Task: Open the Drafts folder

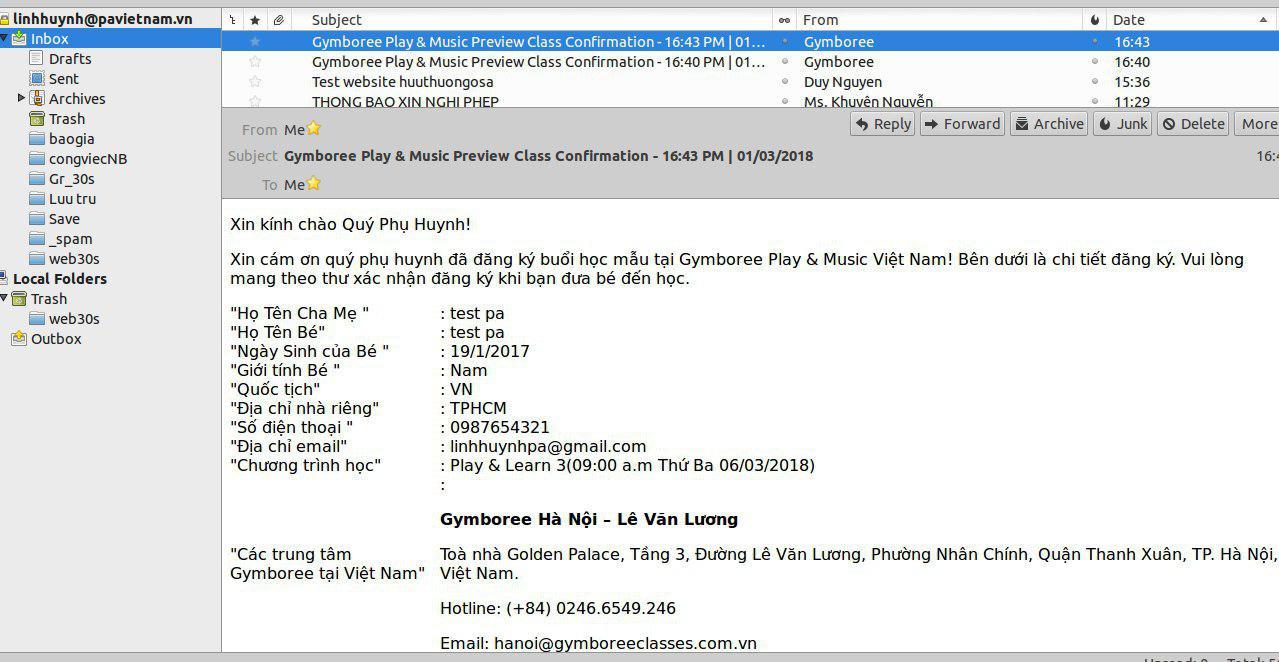Action: pyautogui.click(x=70, y=59)
